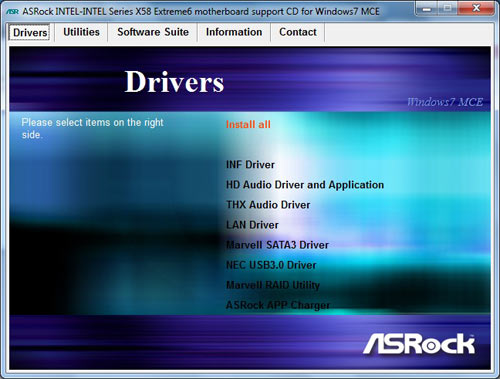The height and width of the screenshot is (379, 500).
Task: Open the Contact tab
Action: click(x=298, y=32)
